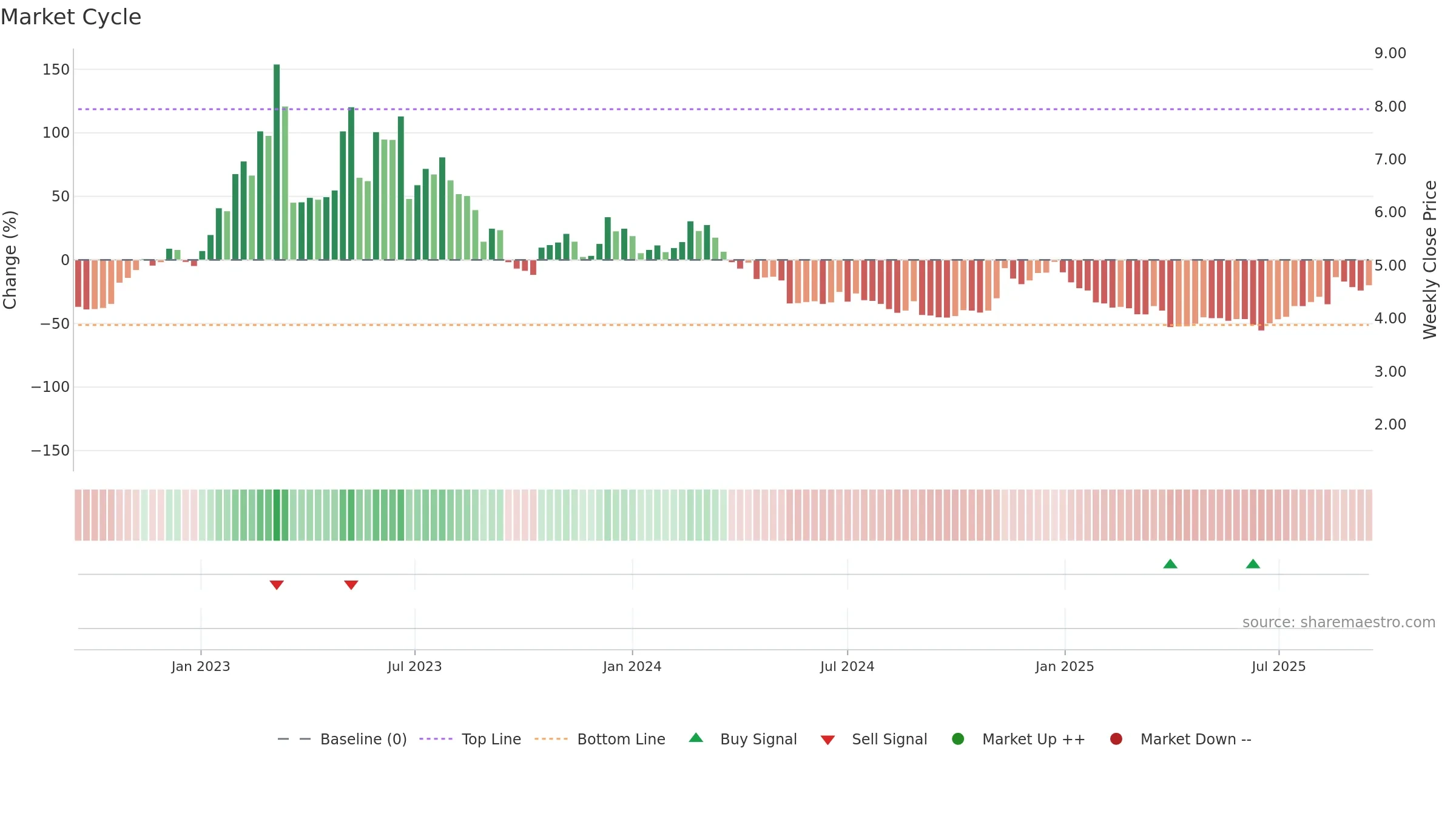Click the green Market Up circle legend icon
Screen dimensions: 1456x819
pyautogui.click(x=958, y=739)
